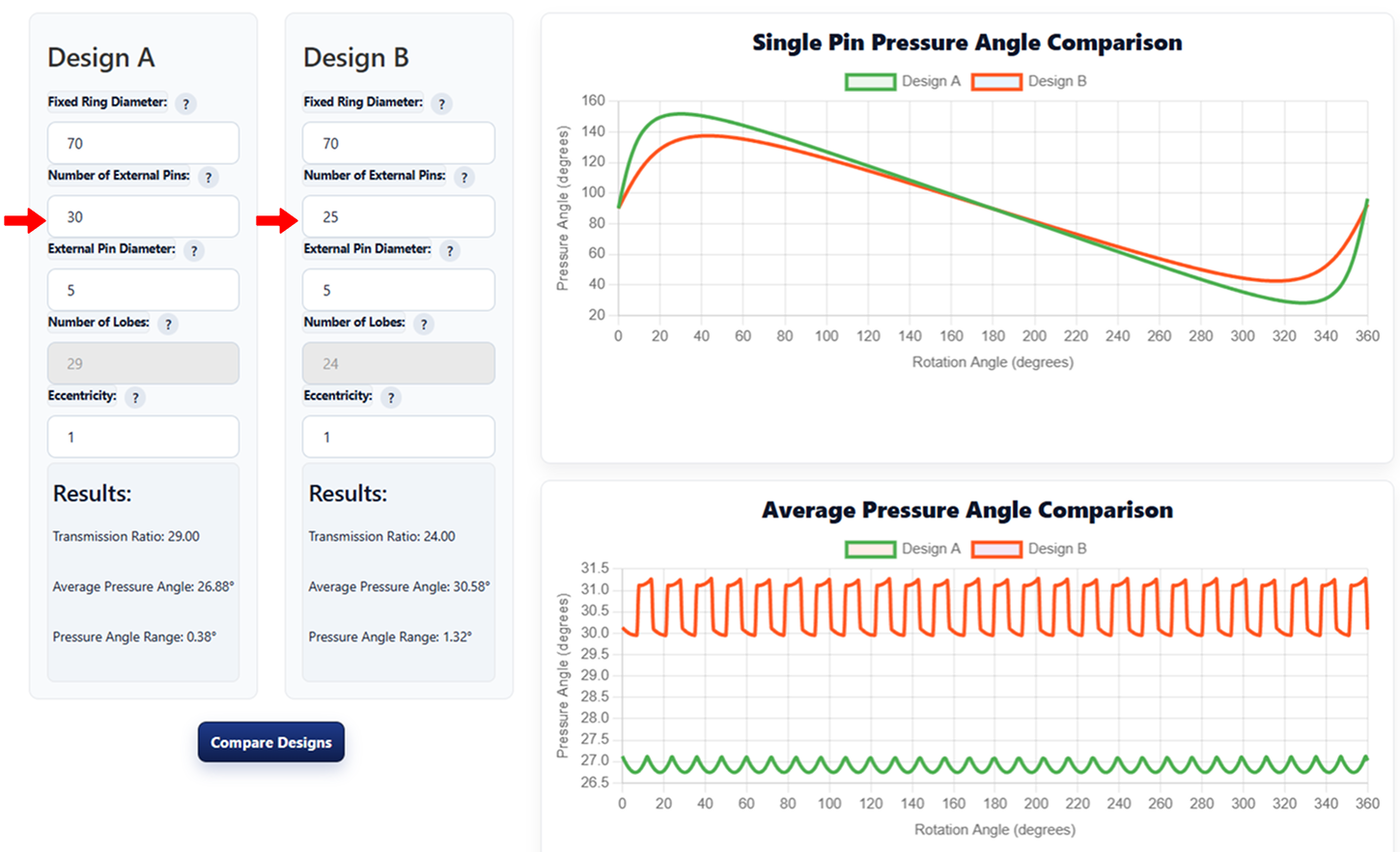Click Design B Number of External Pins input

[x=399, y=216]
